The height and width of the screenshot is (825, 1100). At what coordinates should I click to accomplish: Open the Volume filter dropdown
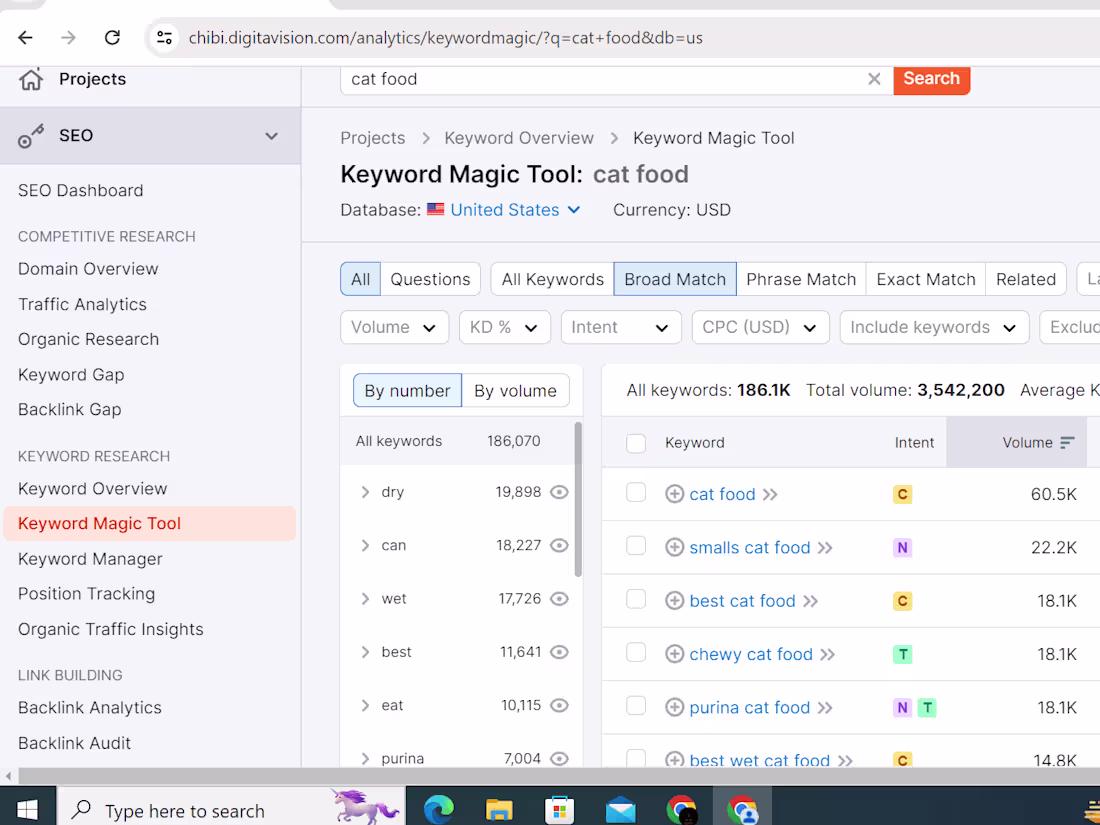[394, 327]
